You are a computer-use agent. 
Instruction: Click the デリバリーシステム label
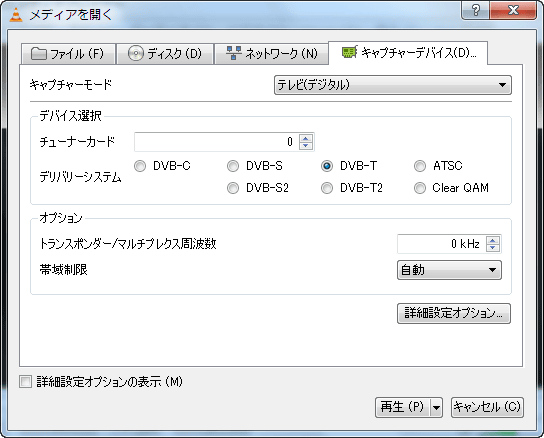(x=80, y=177)
